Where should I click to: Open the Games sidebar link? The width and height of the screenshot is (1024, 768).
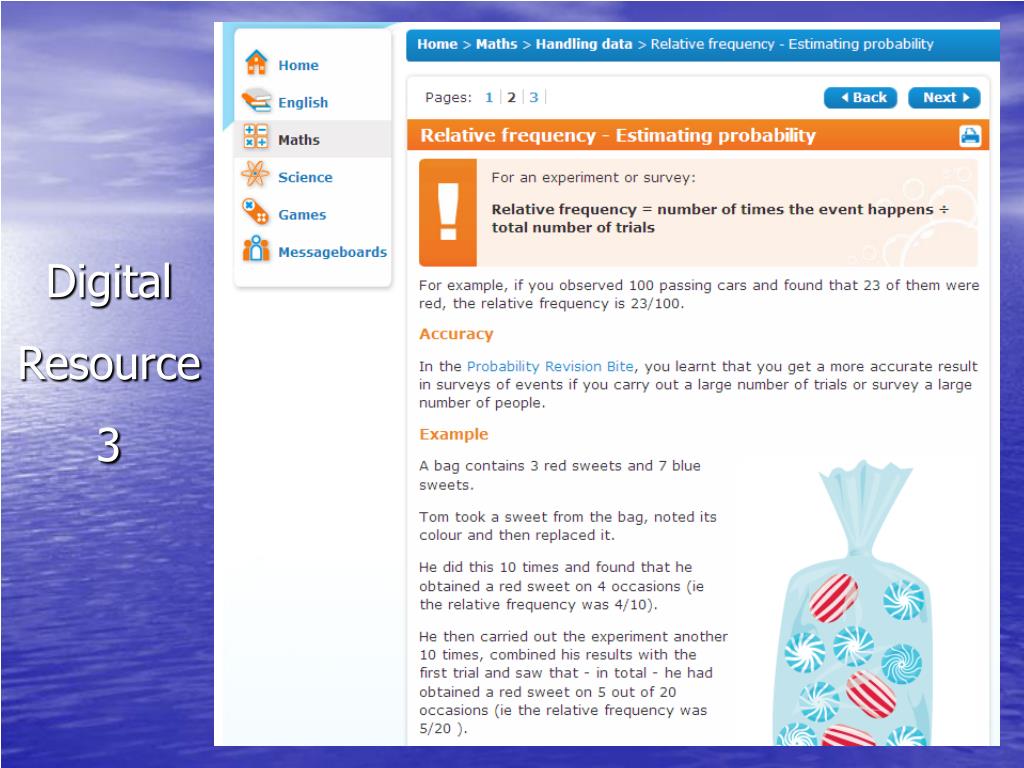pos(302,215)
